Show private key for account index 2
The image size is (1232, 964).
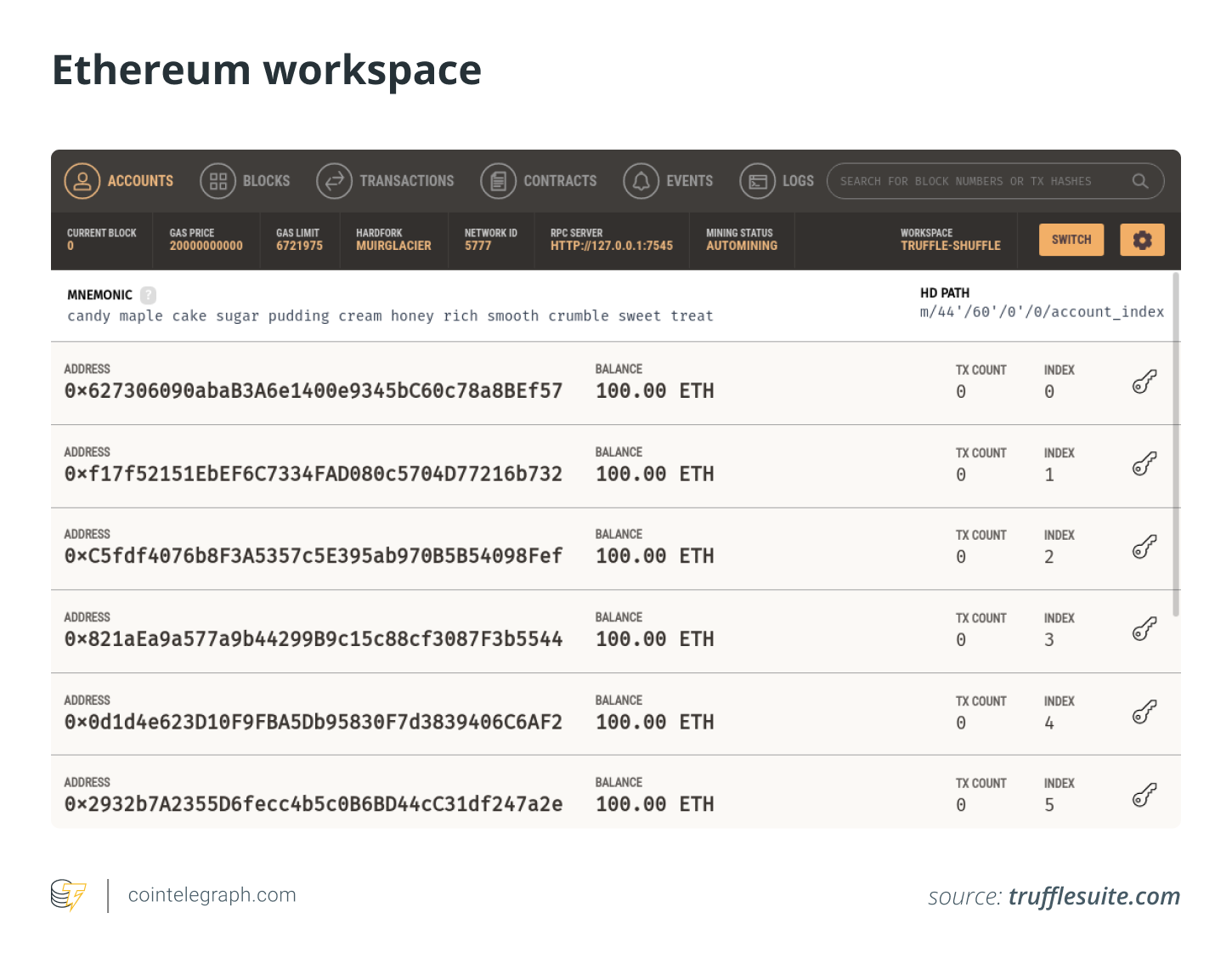(1144, 548)
